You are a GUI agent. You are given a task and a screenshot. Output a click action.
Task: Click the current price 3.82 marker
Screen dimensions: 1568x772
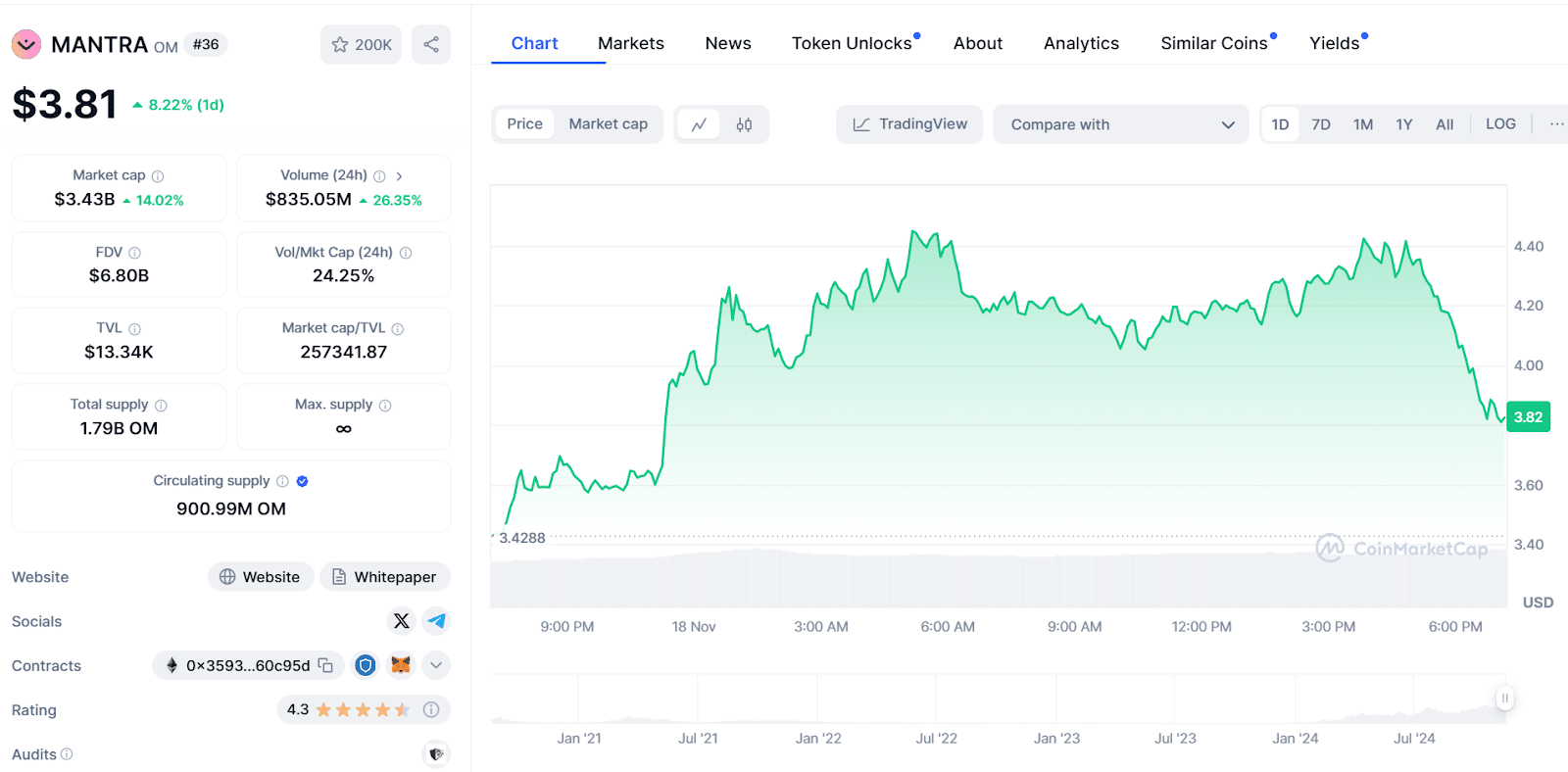click(x=1528, y=417)
